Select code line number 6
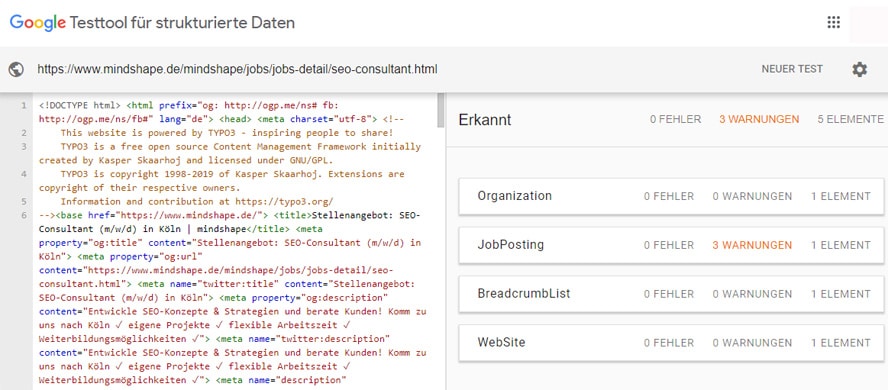888x390 pixels. point(24,215)
